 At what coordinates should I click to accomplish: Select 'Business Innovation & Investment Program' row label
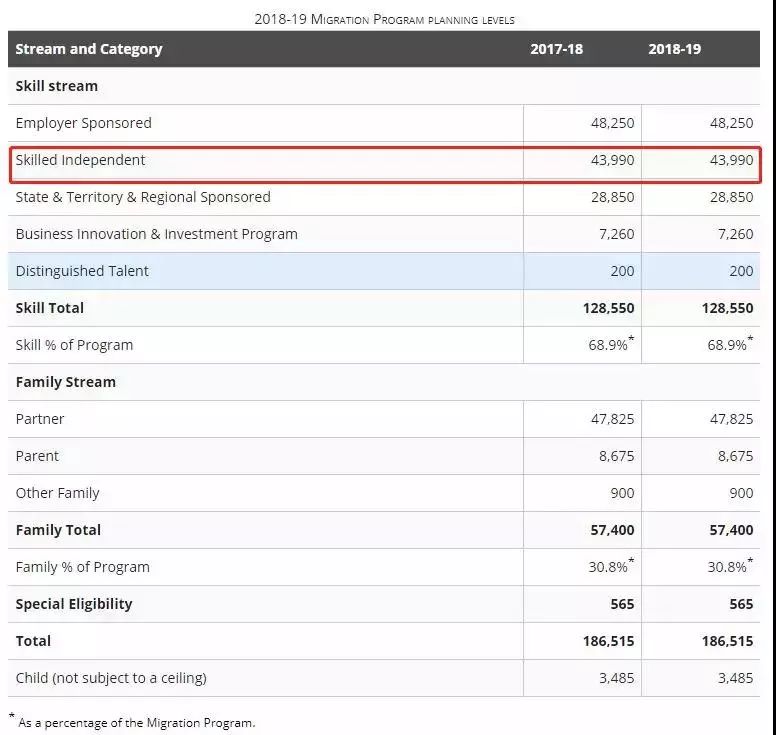157,234
